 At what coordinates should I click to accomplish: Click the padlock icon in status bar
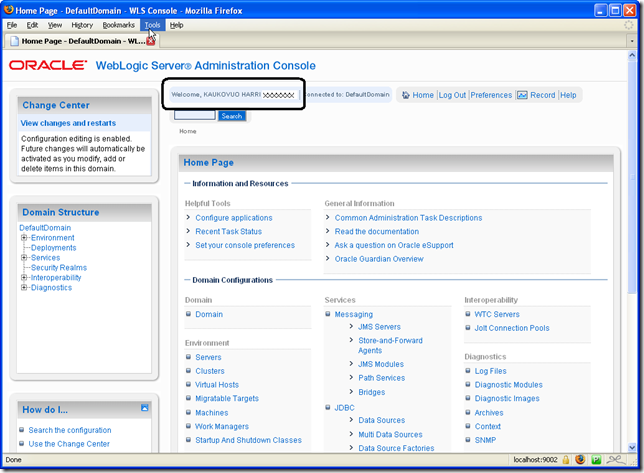coord(566,459)
